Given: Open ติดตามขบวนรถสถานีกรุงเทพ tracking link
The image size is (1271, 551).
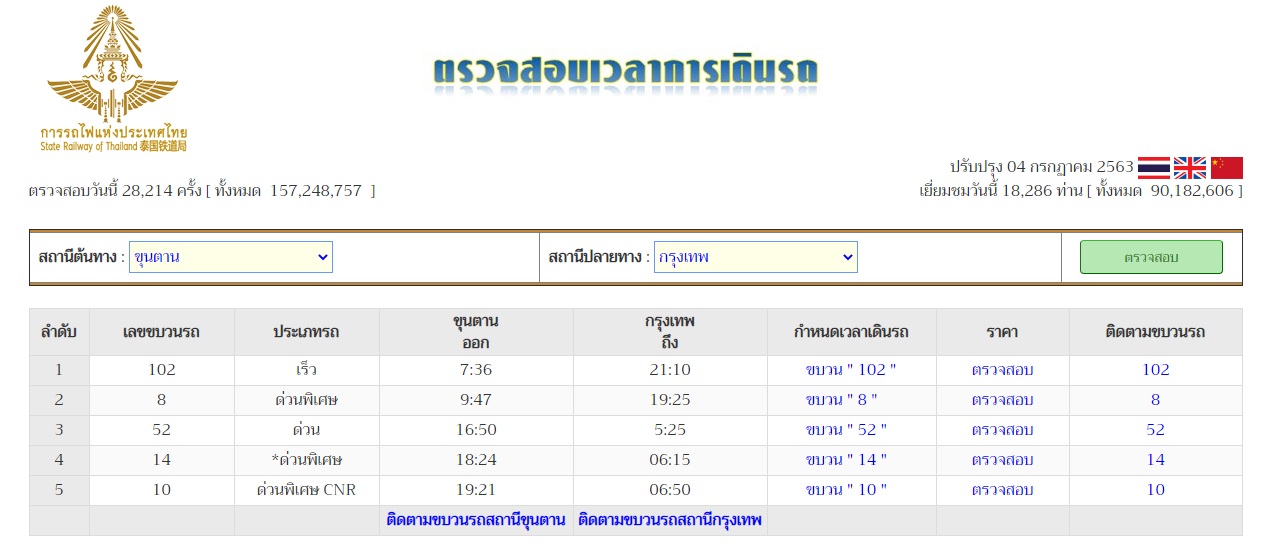Looking at the screenshot, I should click(x=670, y=520).
